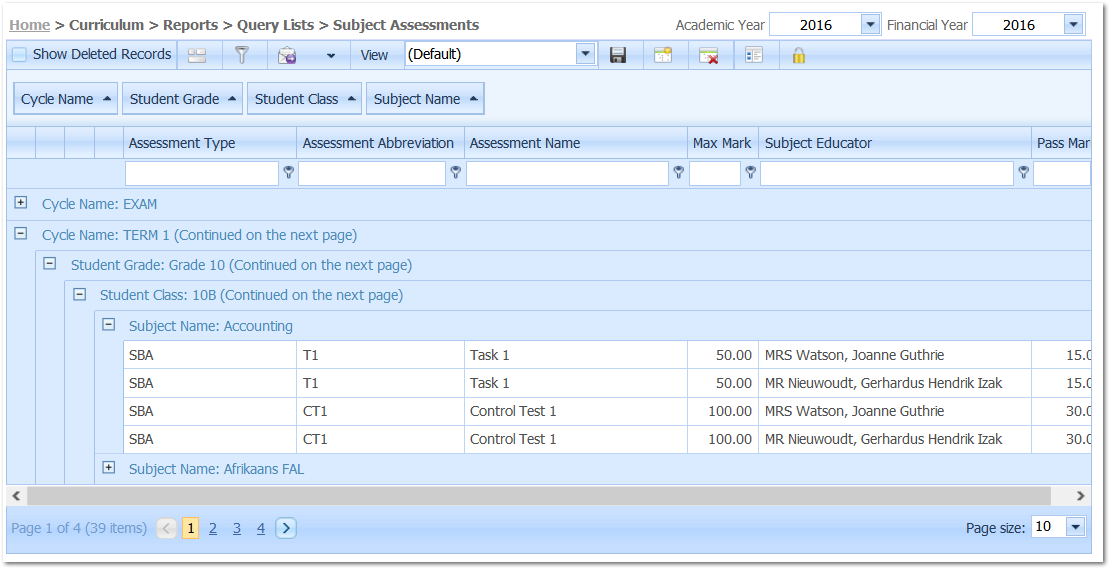Image resolution: width=1111 pixels, height=570 pixels.
Task: Open the Academic Year dropdown
Action: coord(871,25)
